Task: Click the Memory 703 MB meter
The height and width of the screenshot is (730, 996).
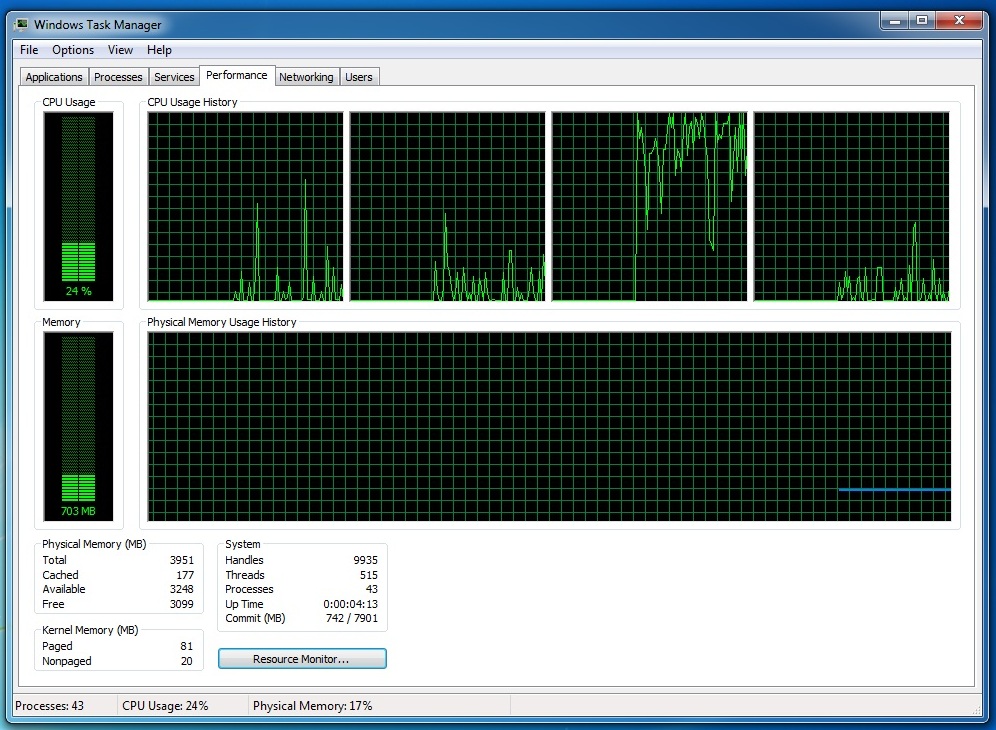Action: pos(78,426)
